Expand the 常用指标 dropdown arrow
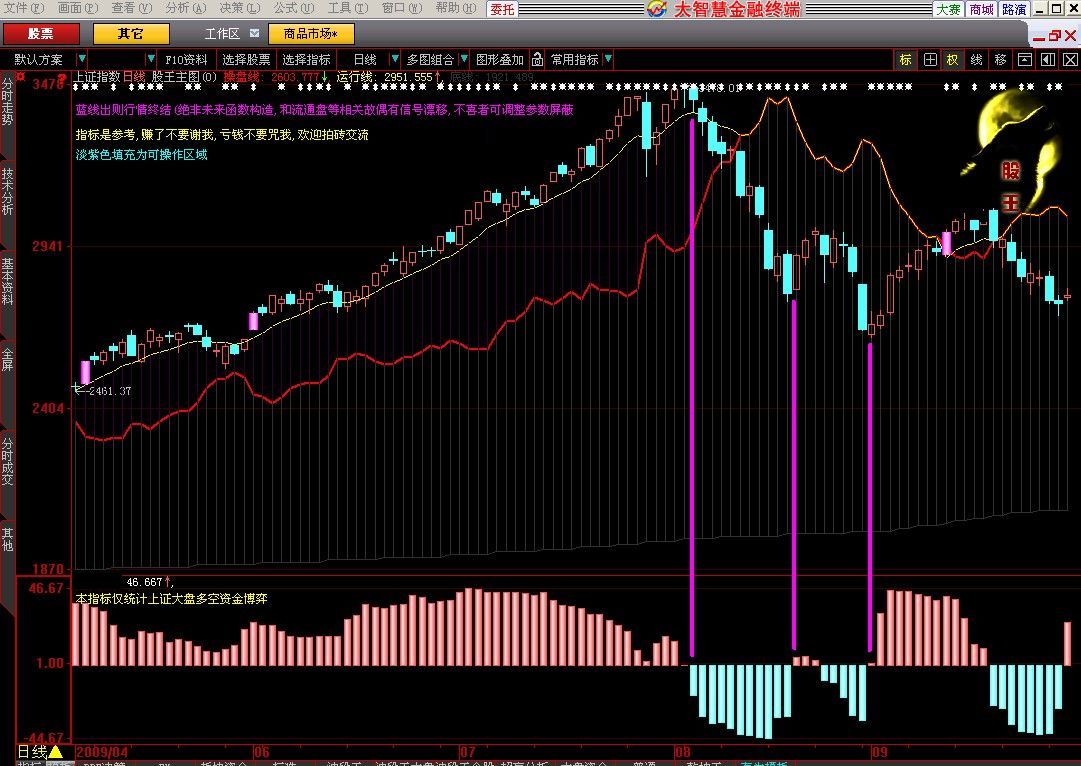This screenshot has height=766, width=1081. tap(608, 59)
